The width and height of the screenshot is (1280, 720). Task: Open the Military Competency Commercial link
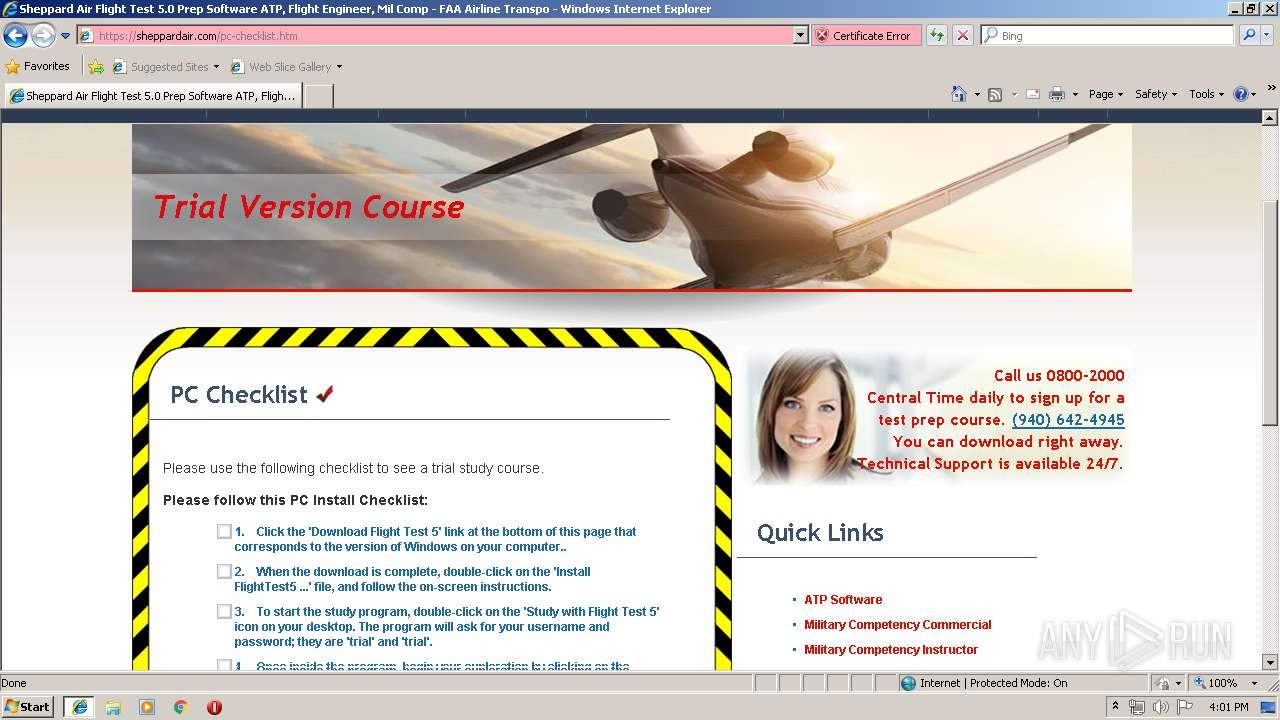click(898, 625)
